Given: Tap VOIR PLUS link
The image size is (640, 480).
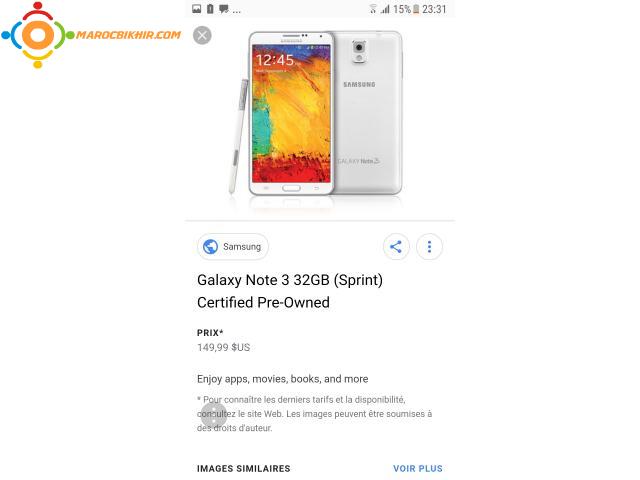Looking at the screenshot, I should click(x=418, y=469).
